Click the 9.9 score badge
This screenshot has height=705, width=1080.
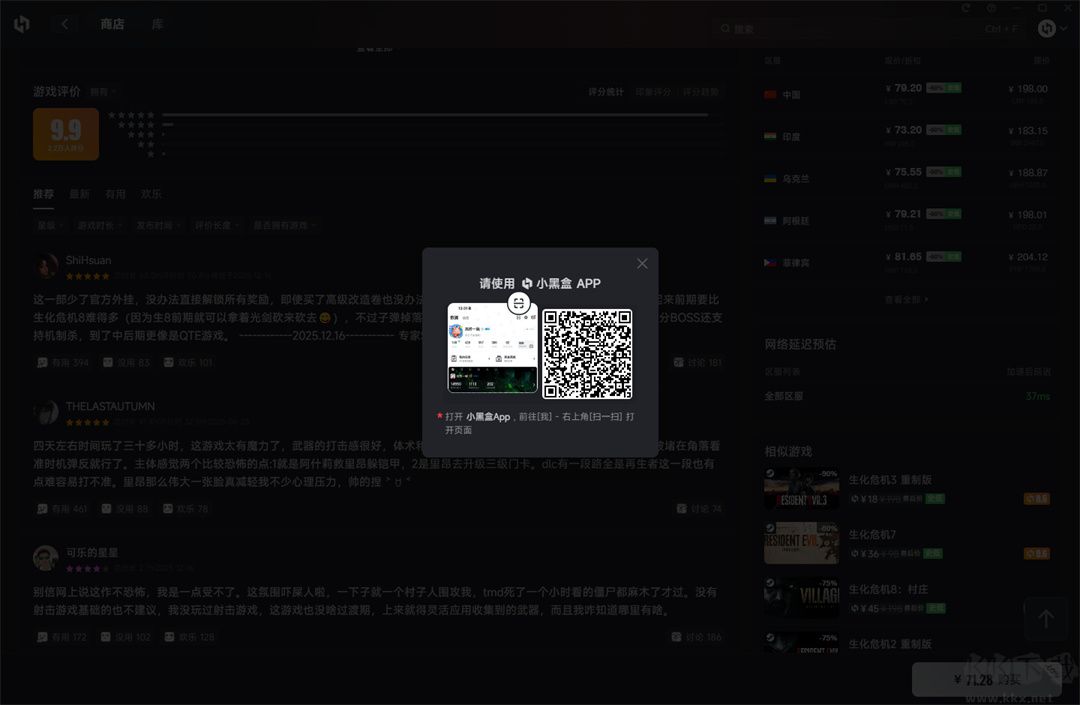66,134
